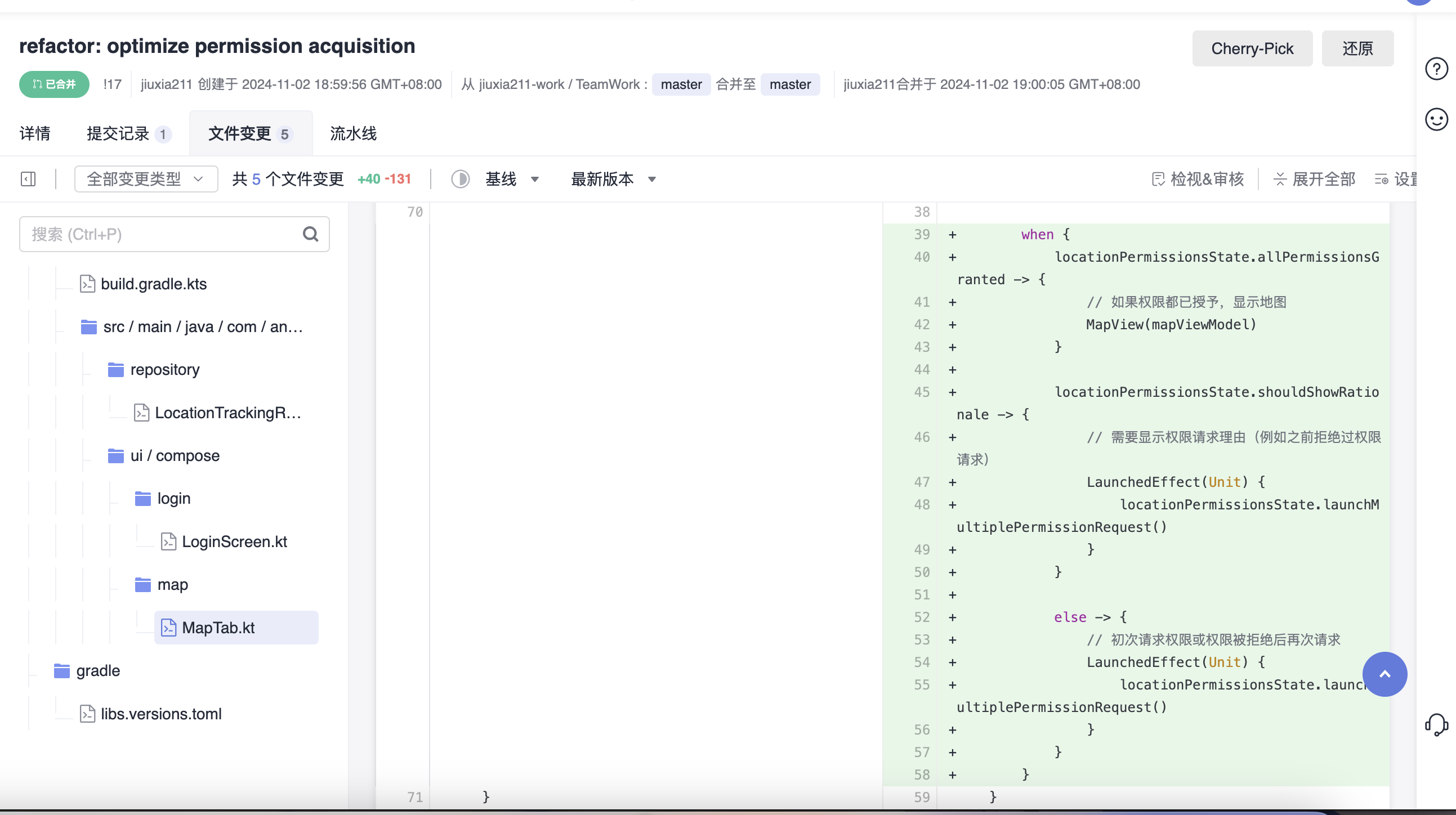Viewport: 1456px width, 815px height.
Task: Collapse the repository folder
Action: pyautogui.click(x=164, y=370)
